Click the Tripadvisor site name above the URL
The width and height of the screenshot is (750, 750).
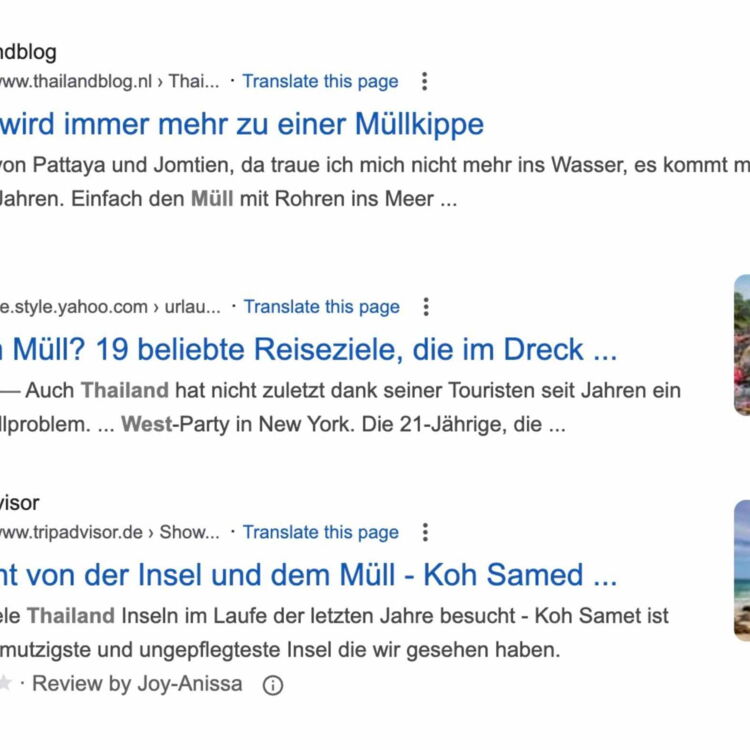pos(20,503)
